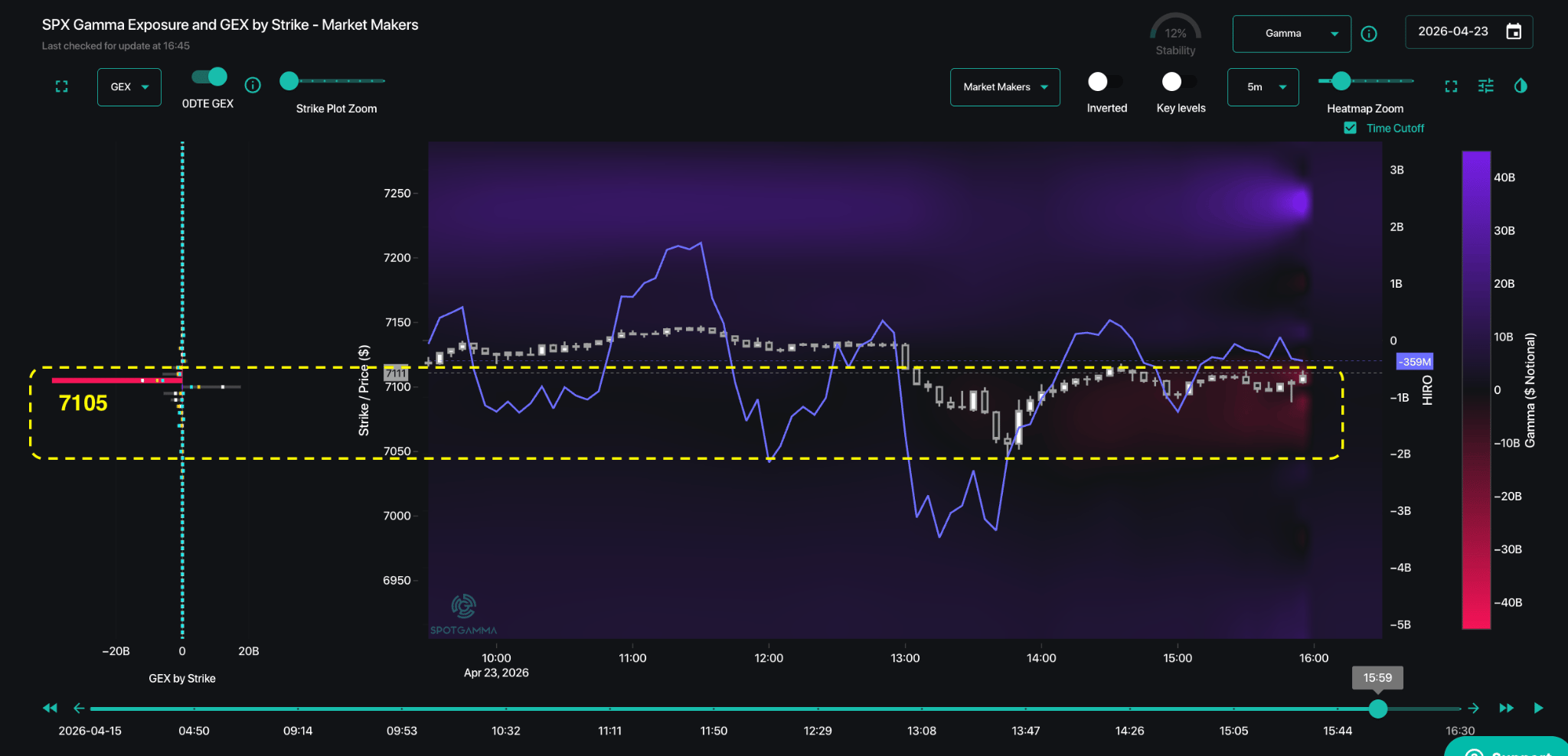Open the GEX dropdown
Screen dimensions: 1568x756
click(129, 87)
